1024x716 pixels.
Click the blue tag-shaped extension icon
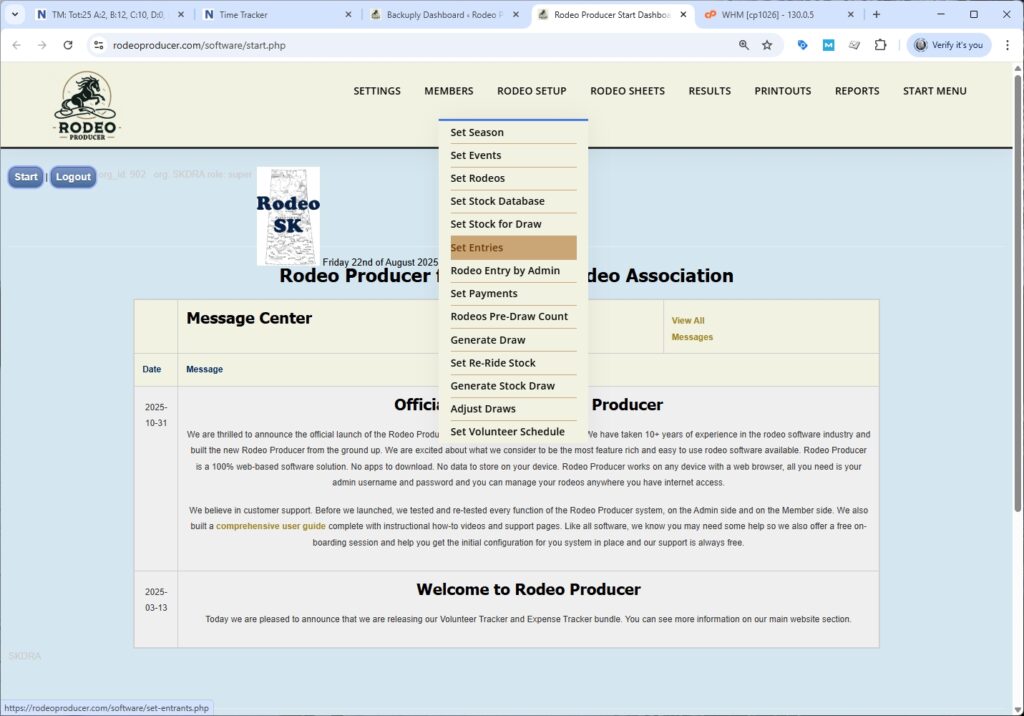(803, 45)
